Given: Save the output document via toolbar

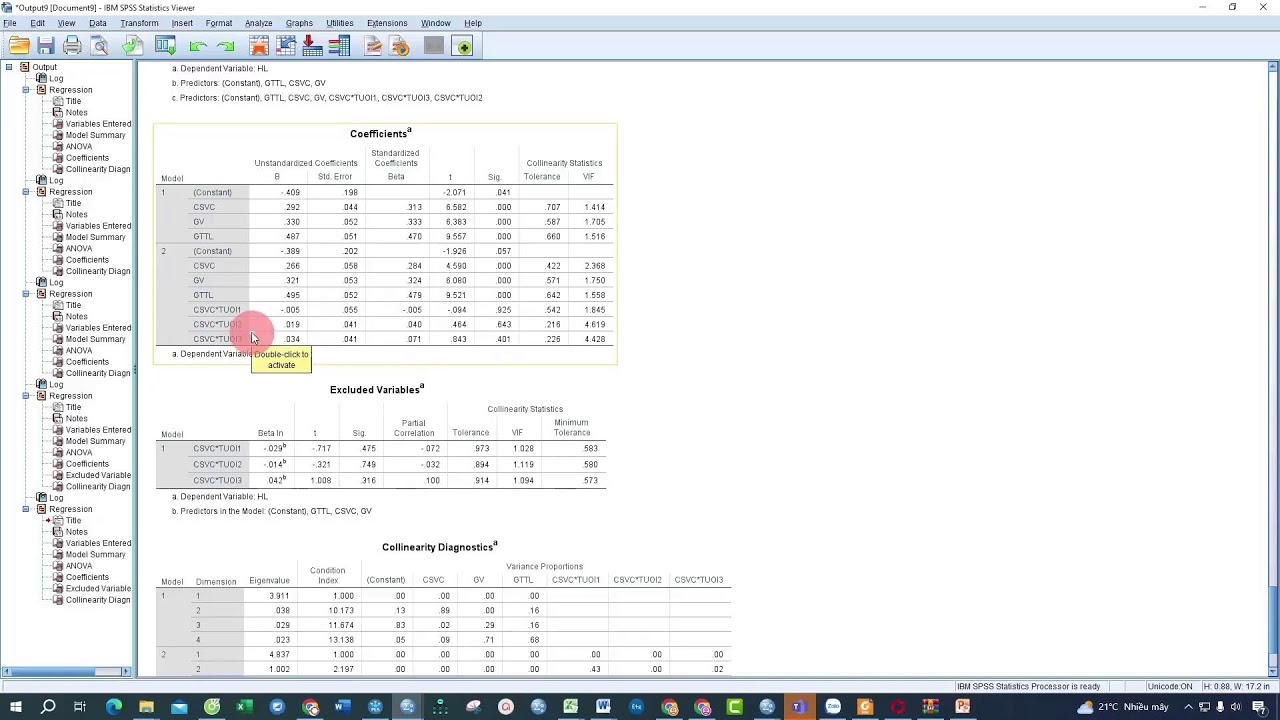Looking at the screenshot, I should click(x=46, y=46).
